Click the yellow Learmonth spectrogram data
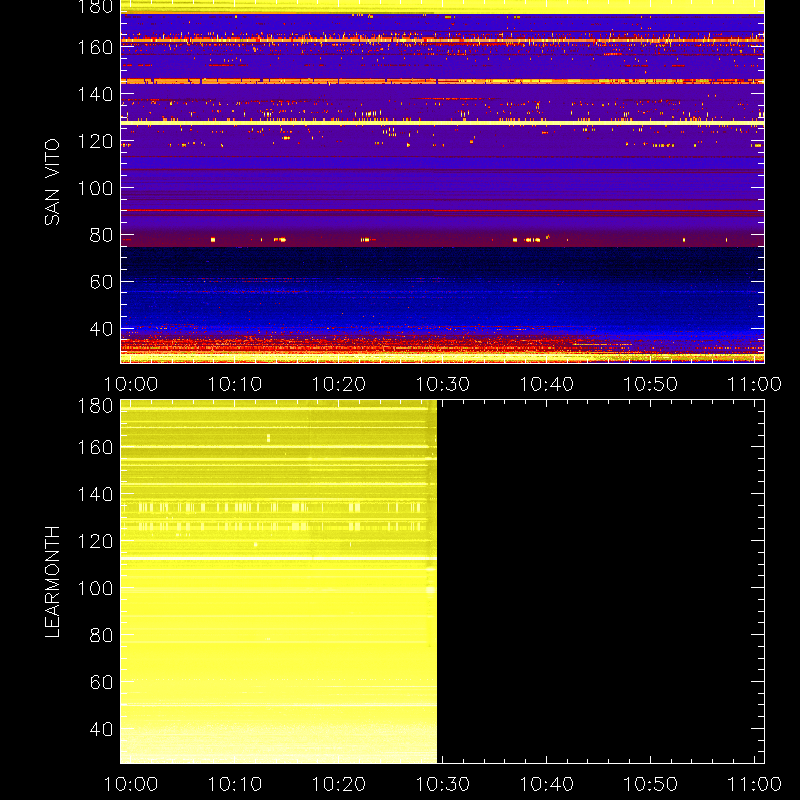Viewport: 800px width, 800px height. pos(279,582)
